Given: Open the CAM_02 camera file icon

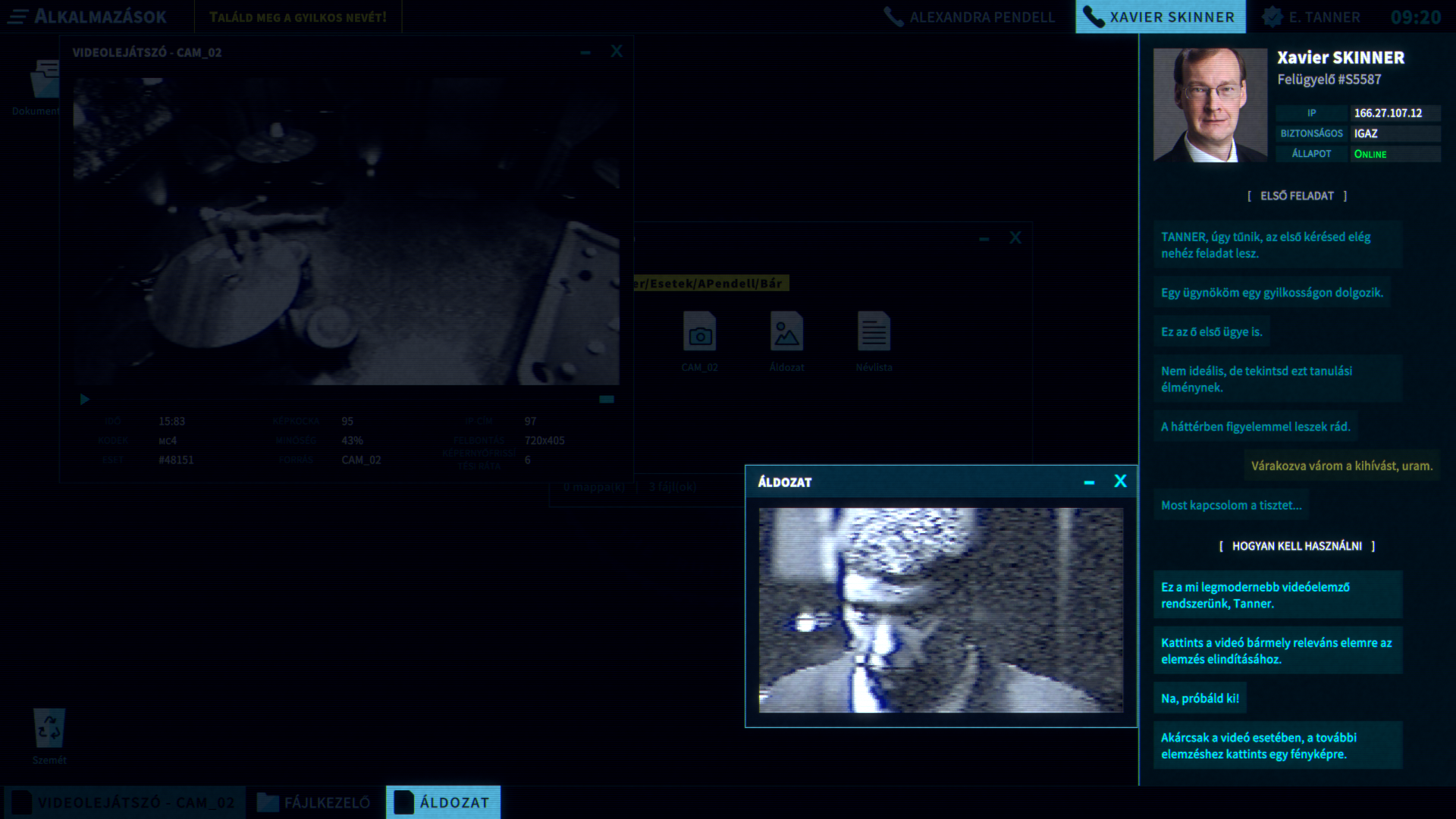Looking at the screenshot, I should [x=699, y=332].
